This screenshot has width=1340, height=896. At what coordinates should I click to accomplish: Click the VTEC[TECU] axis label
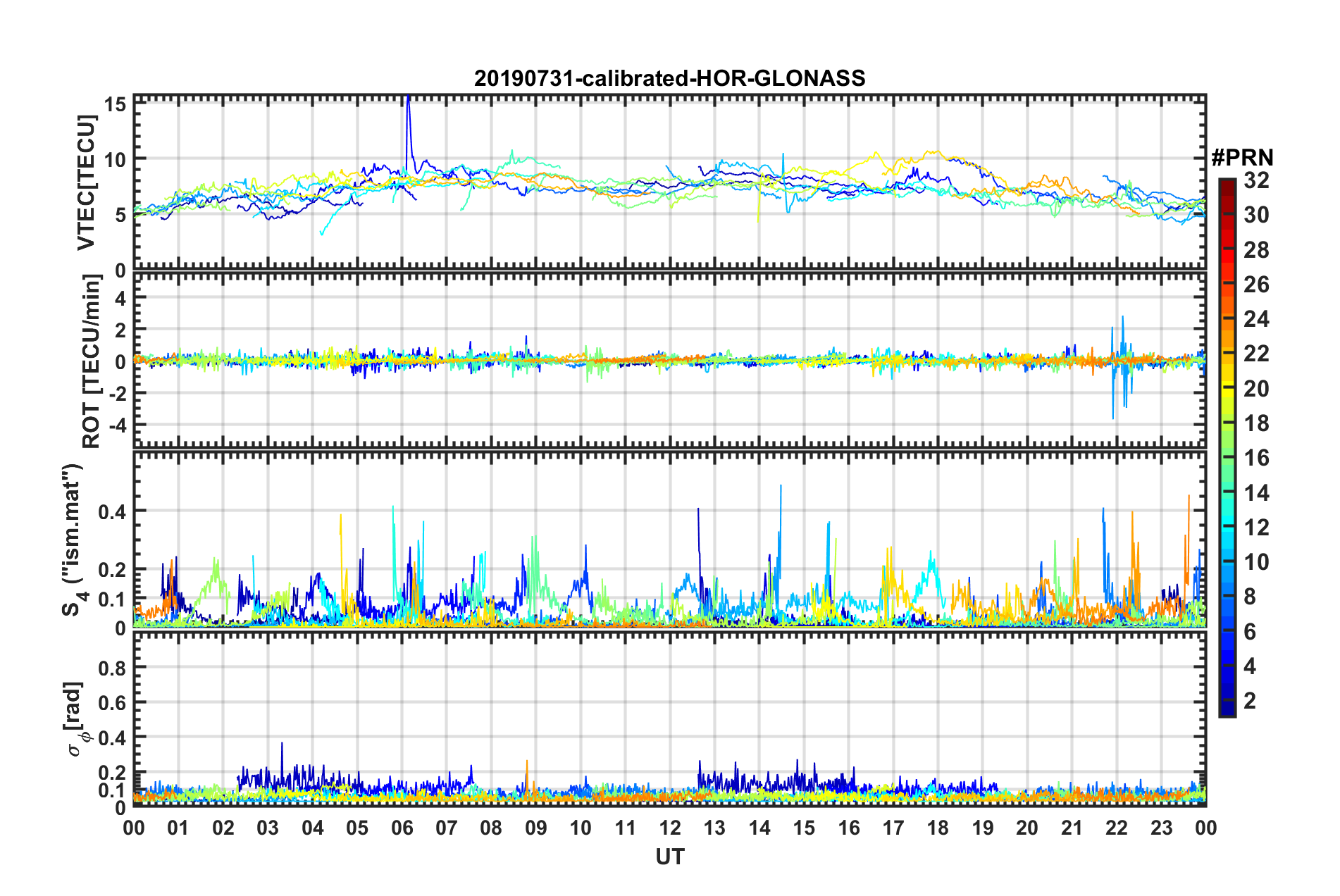pos(86,183)
